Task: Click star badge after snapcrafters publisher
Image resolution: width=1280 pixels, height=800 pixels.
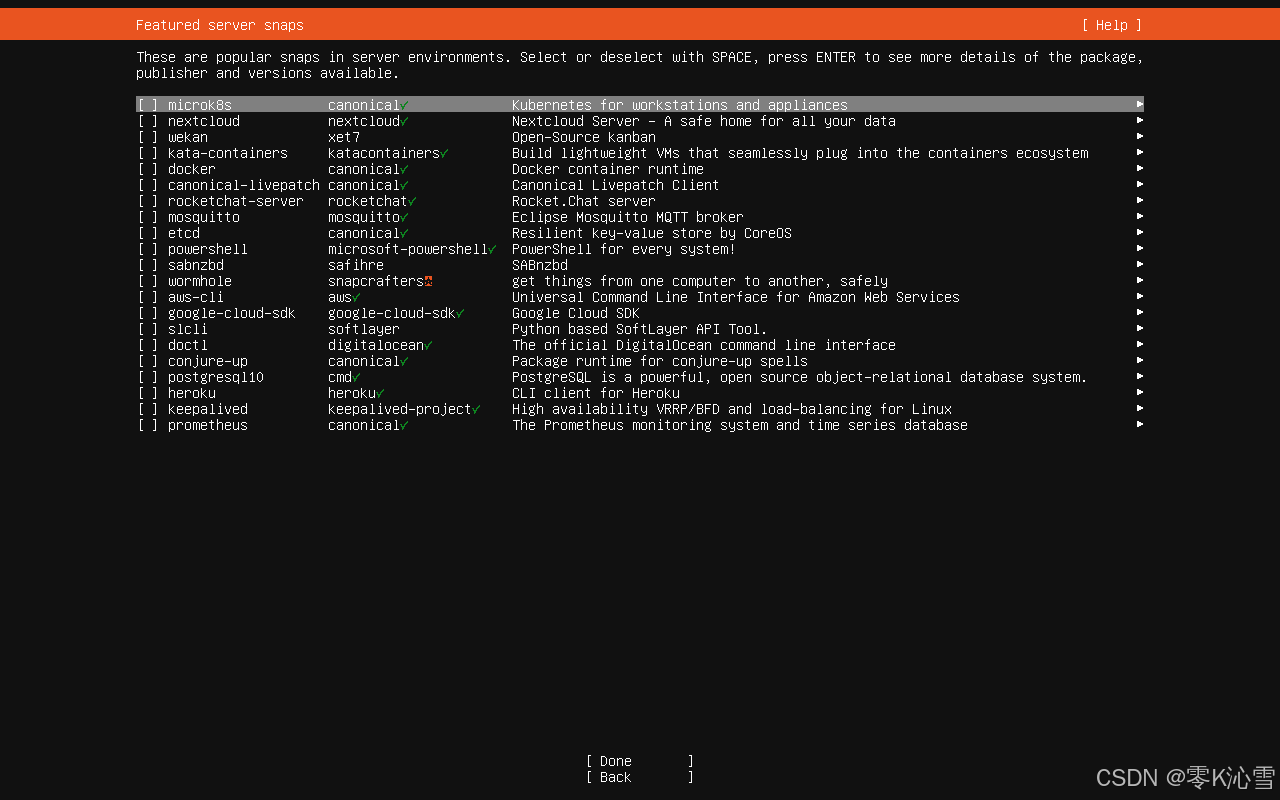Action: [x=428, y=281]
